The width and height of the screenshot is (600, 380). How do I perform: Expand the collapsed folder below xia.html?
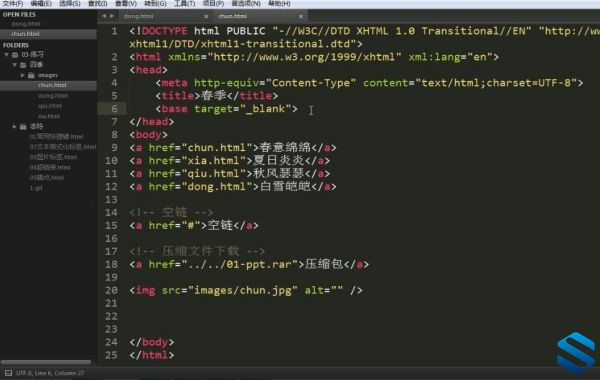point(15,126)
